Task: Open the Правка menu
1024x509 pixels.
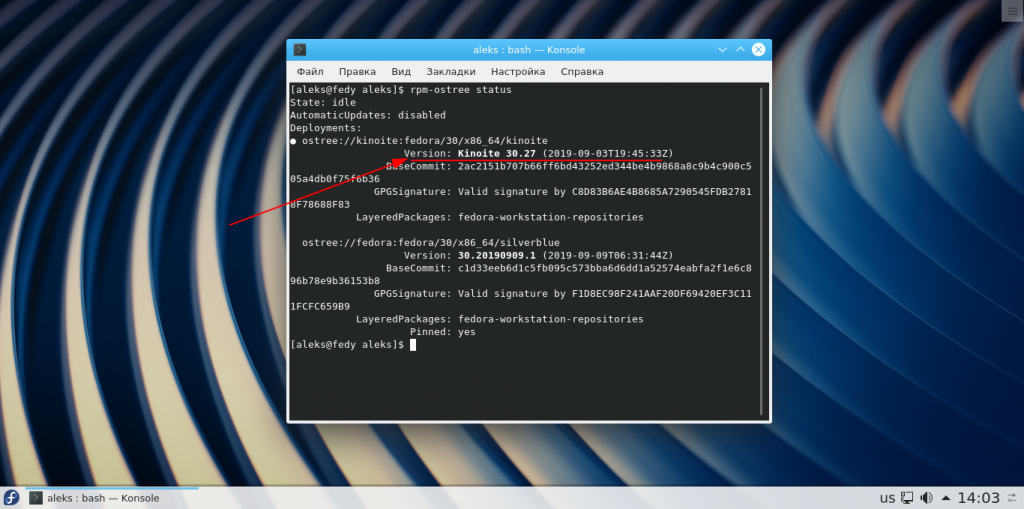Action: pyautogui.click(x=357, y=72)
